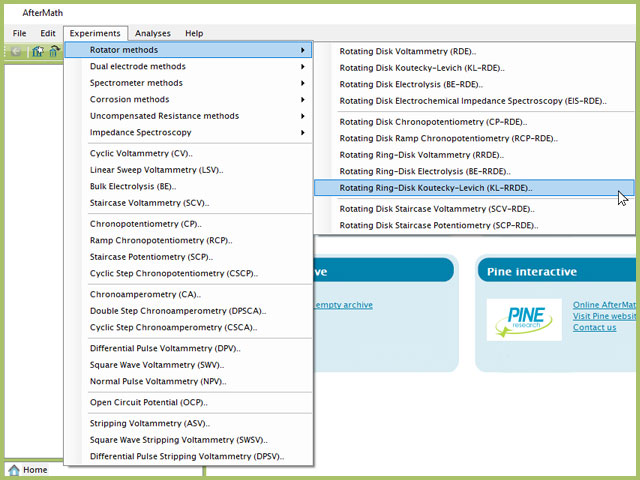Open the Help menu
Viewport: 640px width, 480px height.
194,33
